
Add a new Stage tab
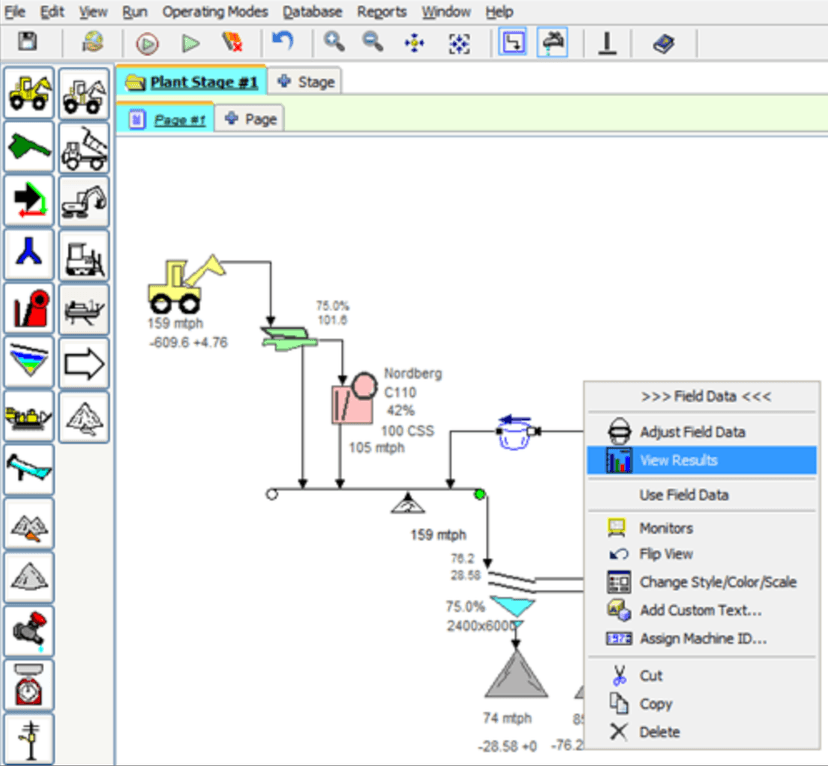(306, 82)
